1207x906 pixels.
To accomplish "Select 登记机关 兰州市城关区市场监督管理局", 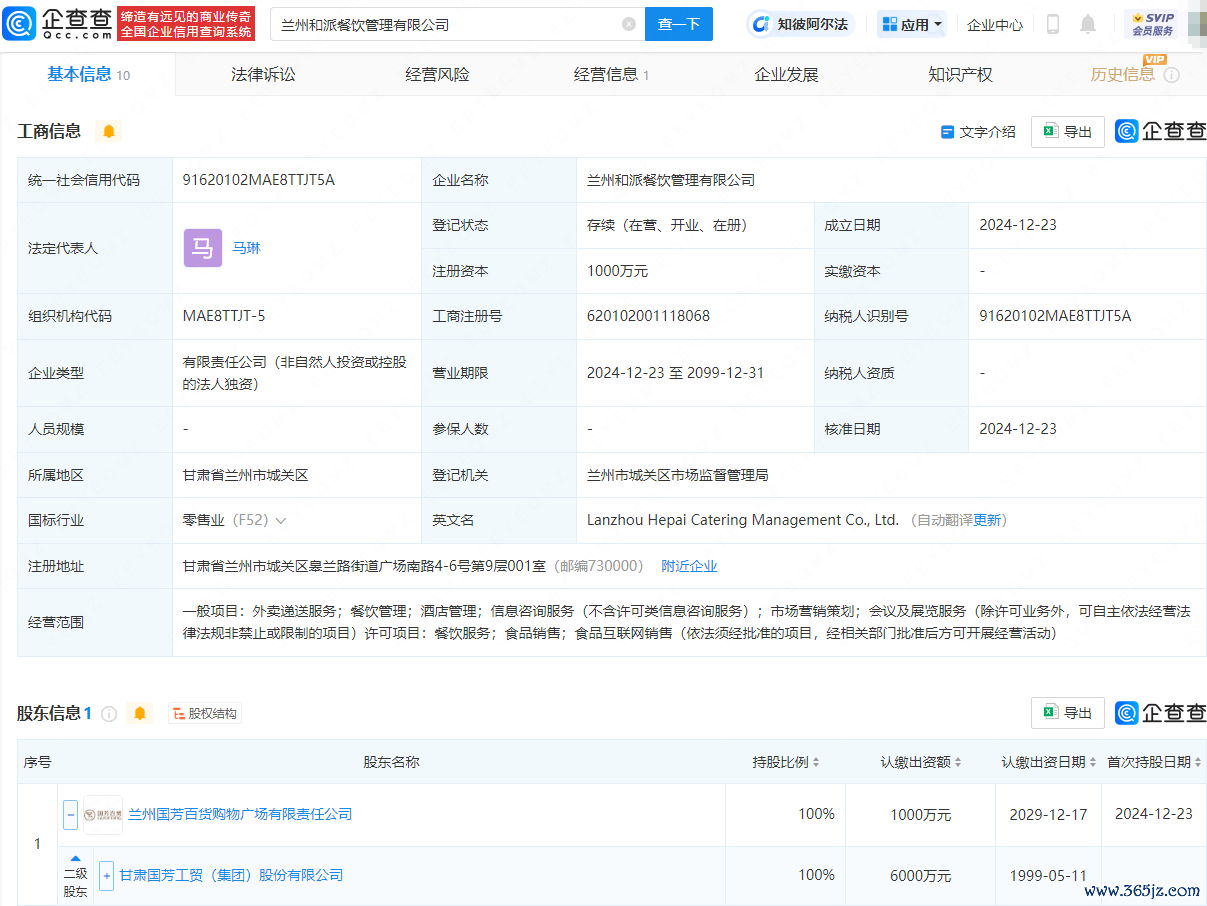I will pos(678,475).
